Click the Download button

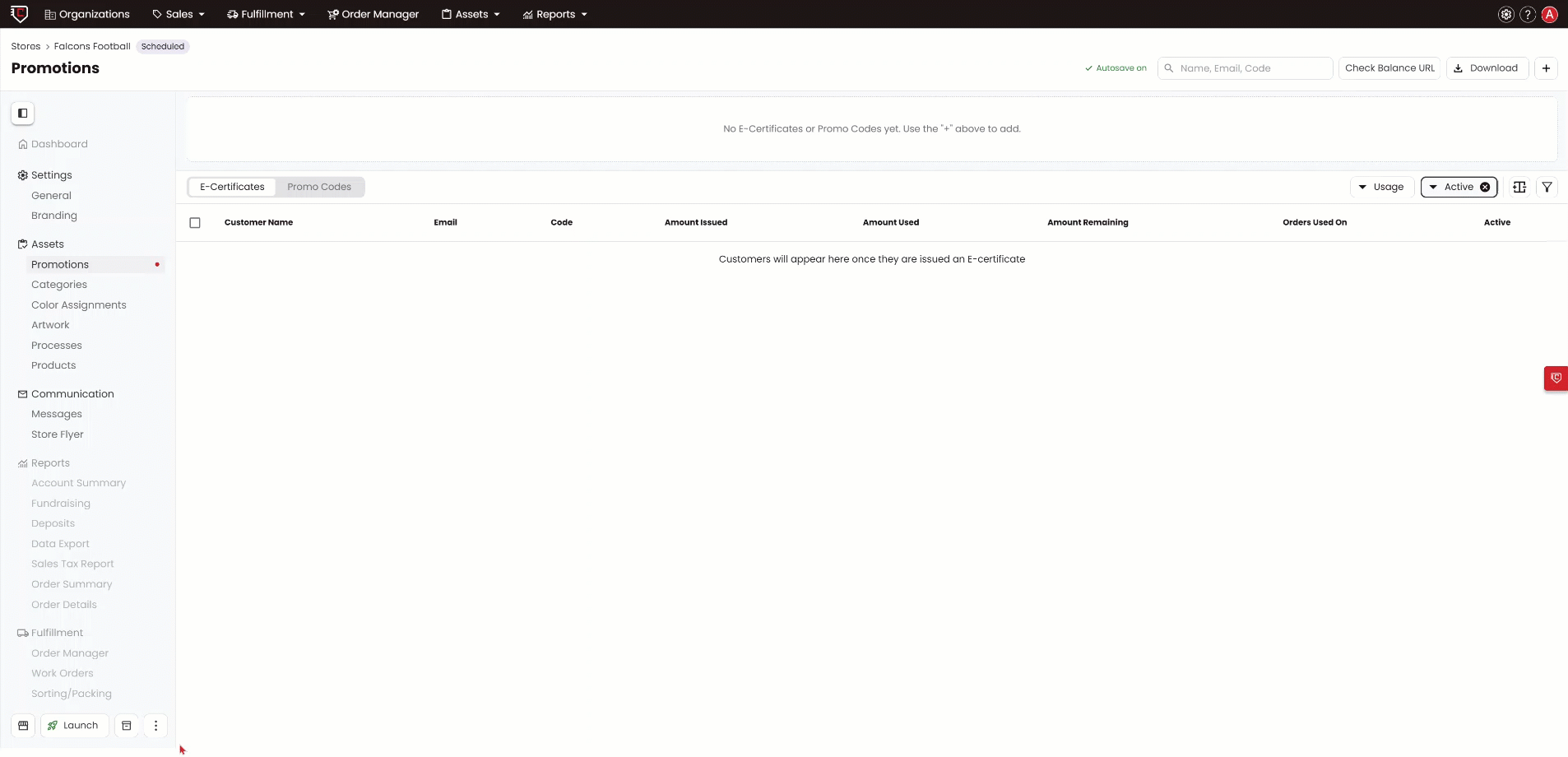(1487, 68)
